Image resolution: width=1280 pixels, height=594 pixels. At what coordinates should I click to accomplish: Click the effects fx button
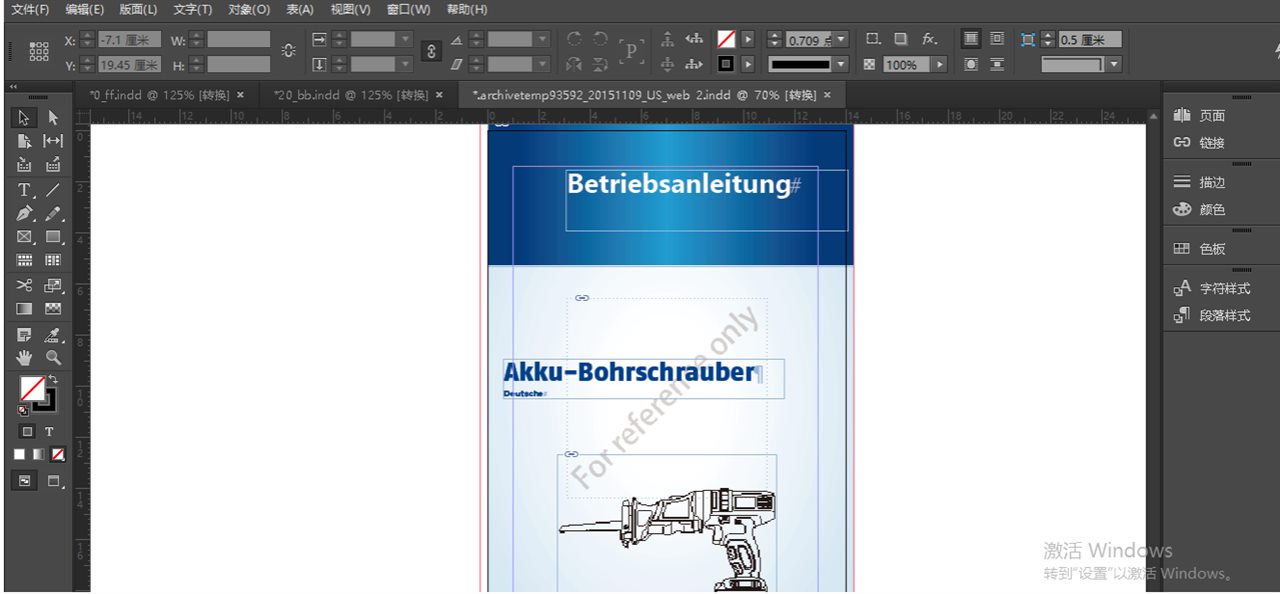[x=929, y=39]
